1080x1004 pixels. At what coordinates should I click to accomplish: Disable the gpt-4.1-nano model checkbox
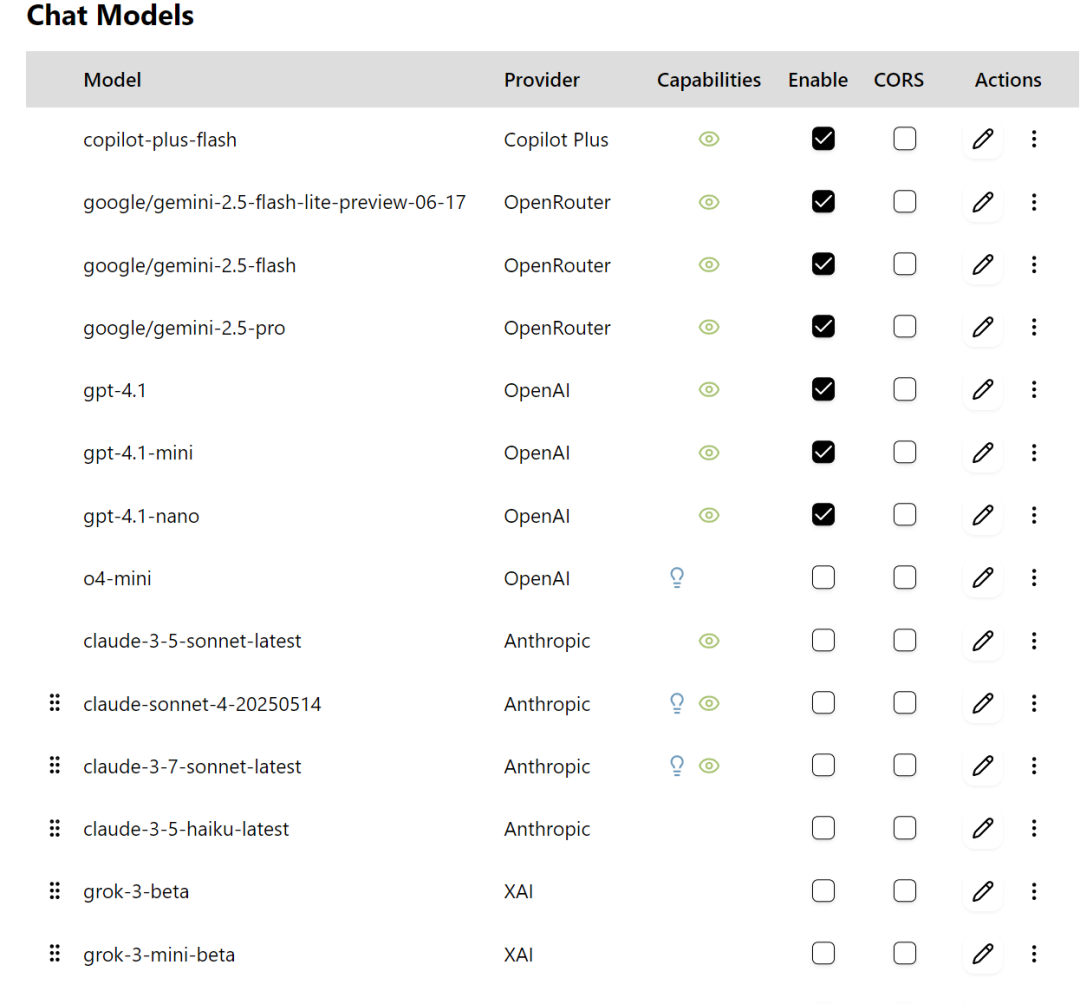(823, 515)
